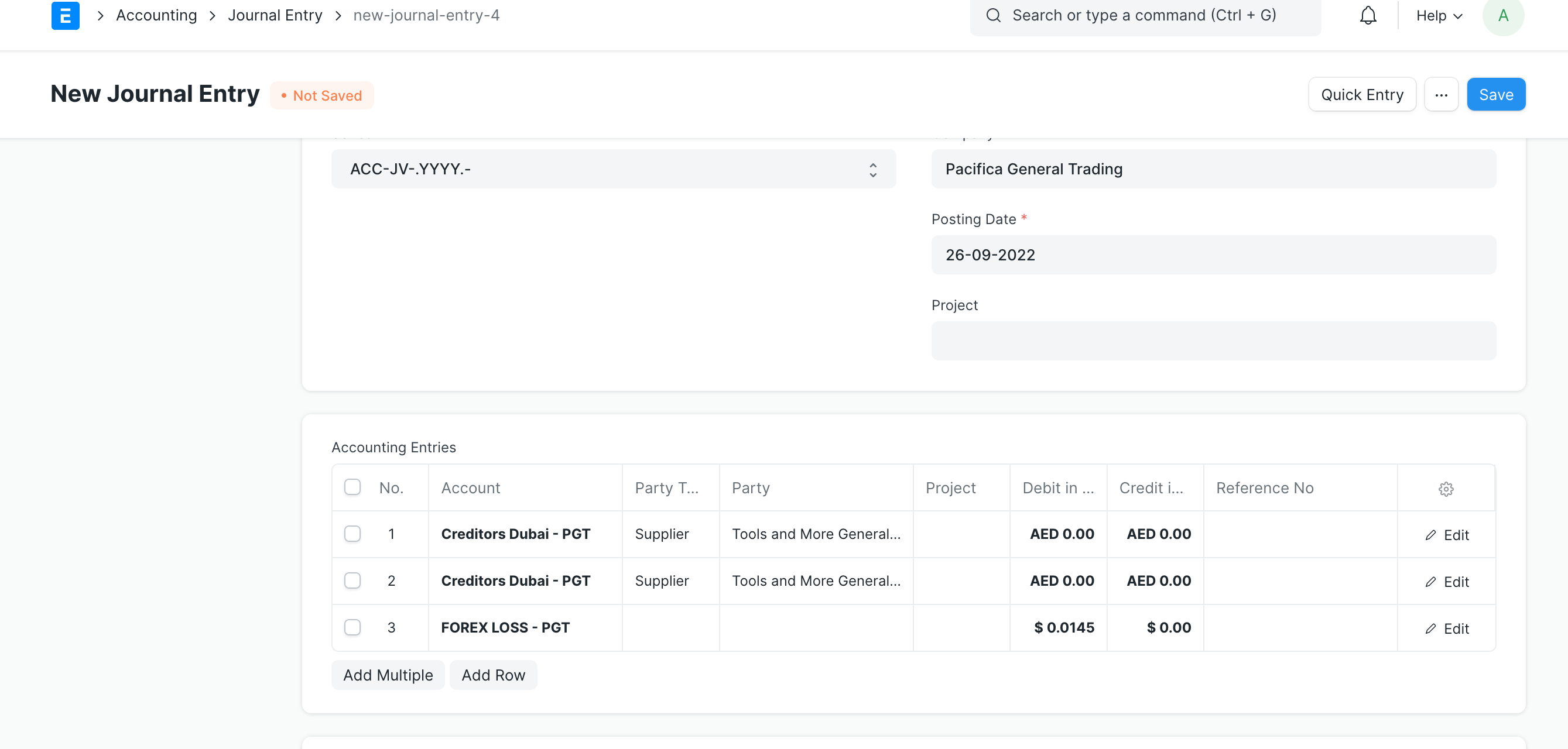Click row 1 Reference No cell
Viewport: 1568px width, 749px height.
[x=1300, y=534]
